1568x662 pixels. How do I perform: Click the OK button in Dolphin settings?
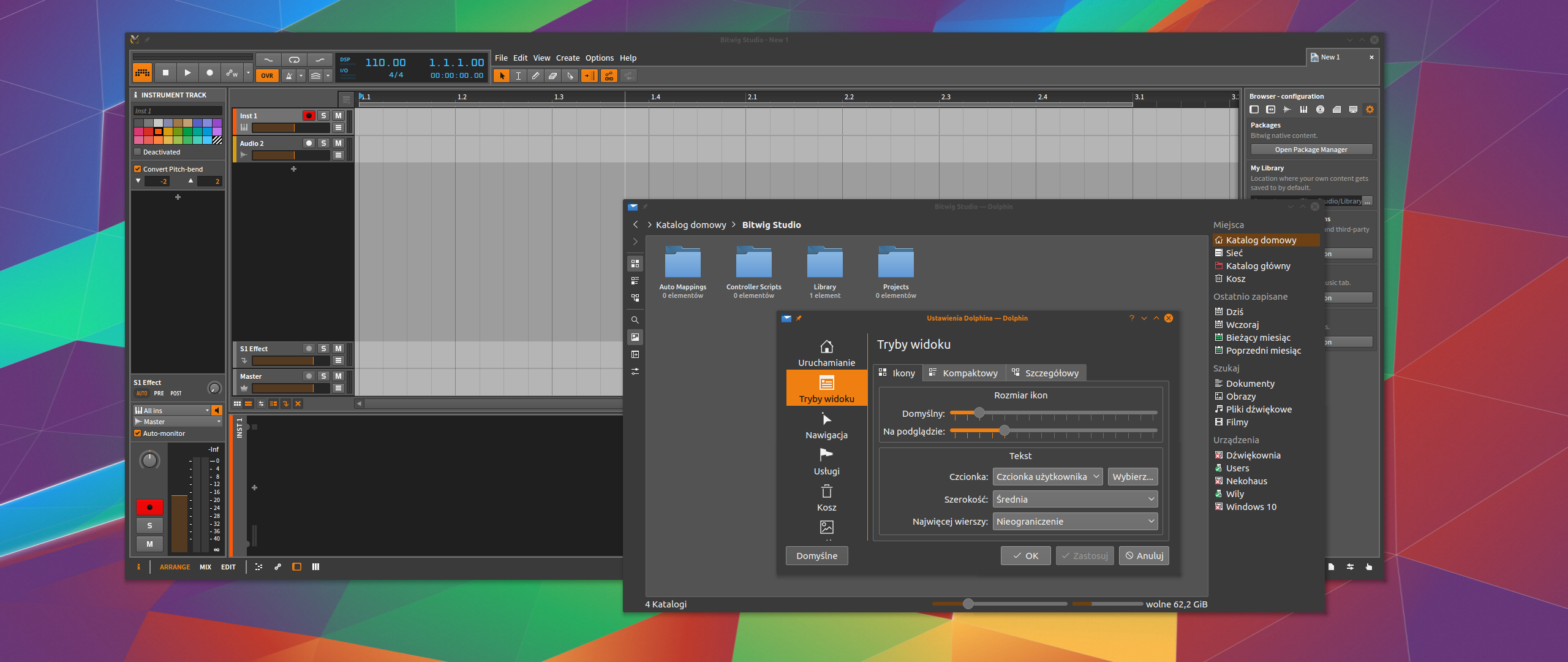tap(1025, 556)
